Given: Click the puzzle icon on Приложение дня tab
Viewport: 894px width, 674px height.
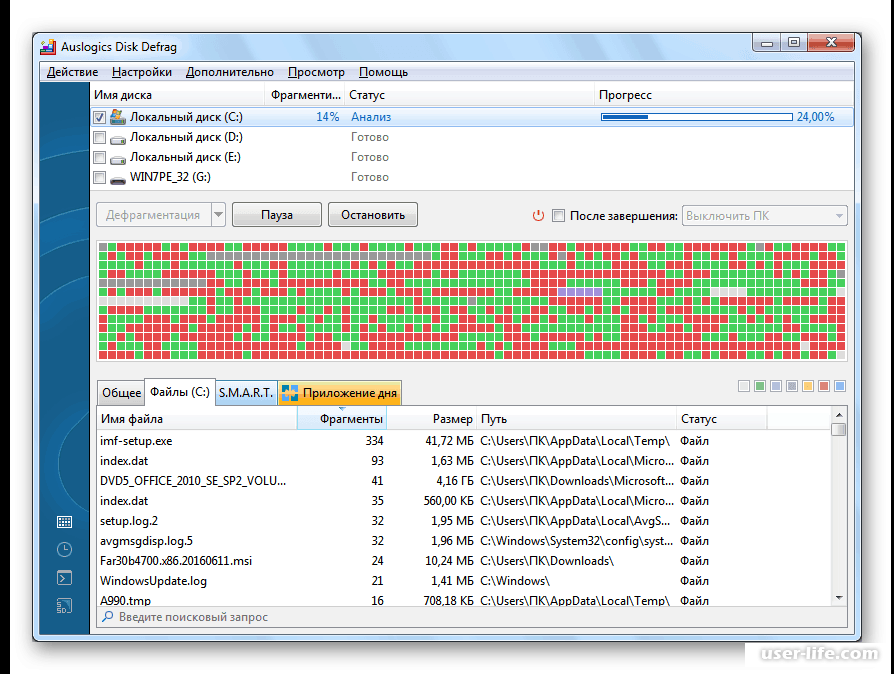Looking at the screenshot, I should [x=290, y=393].
